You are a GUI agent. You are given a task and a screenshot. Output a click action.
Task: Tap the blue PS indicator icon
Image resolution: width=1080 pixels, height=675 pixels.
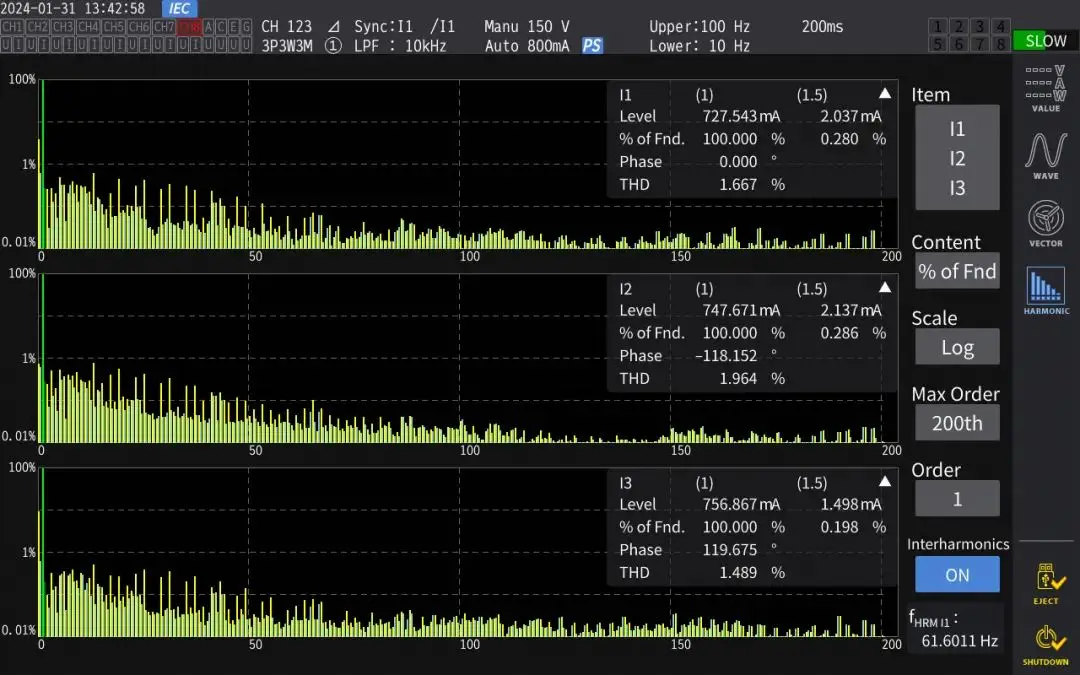592,46
